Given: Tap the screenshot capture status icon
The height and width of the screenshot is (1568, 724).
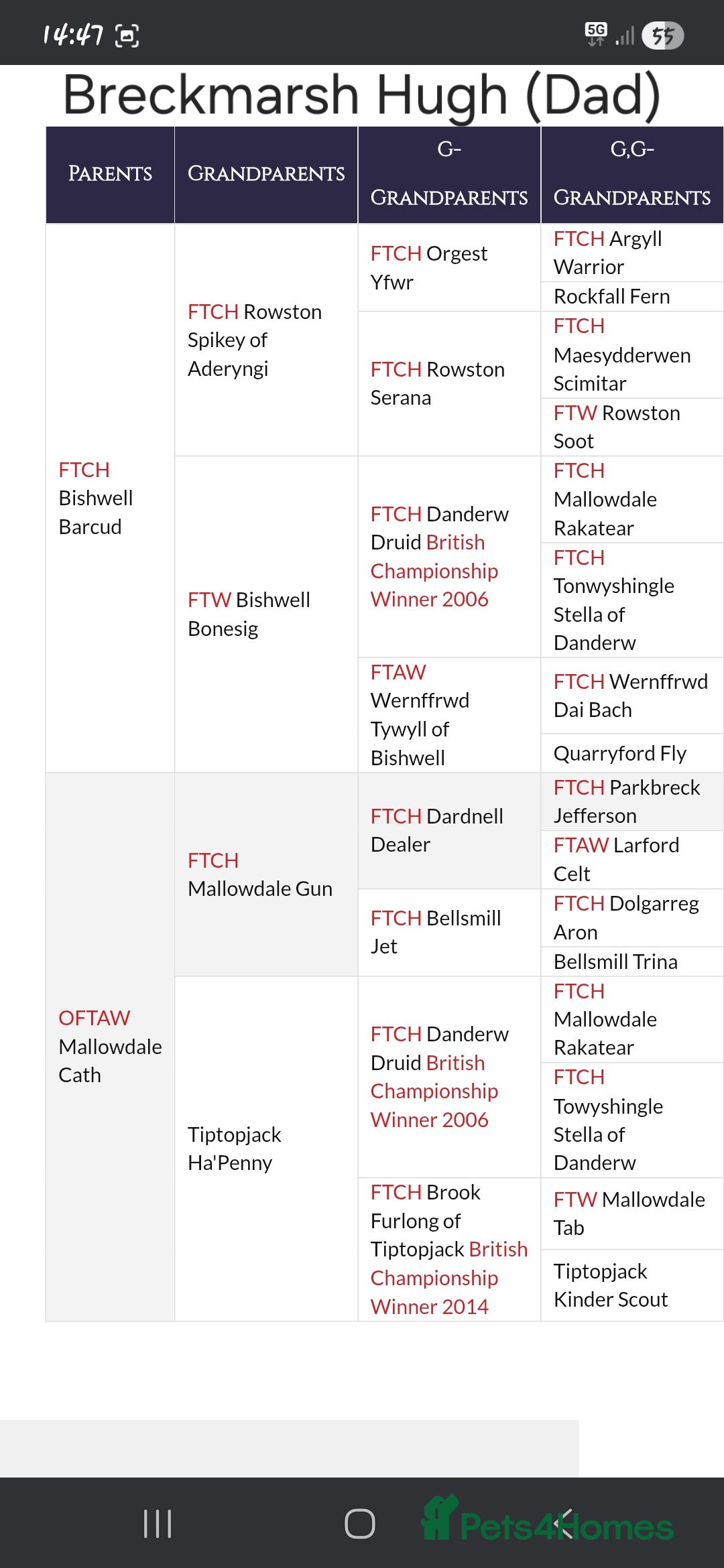Looking at the screenshot, I should 127,36.
